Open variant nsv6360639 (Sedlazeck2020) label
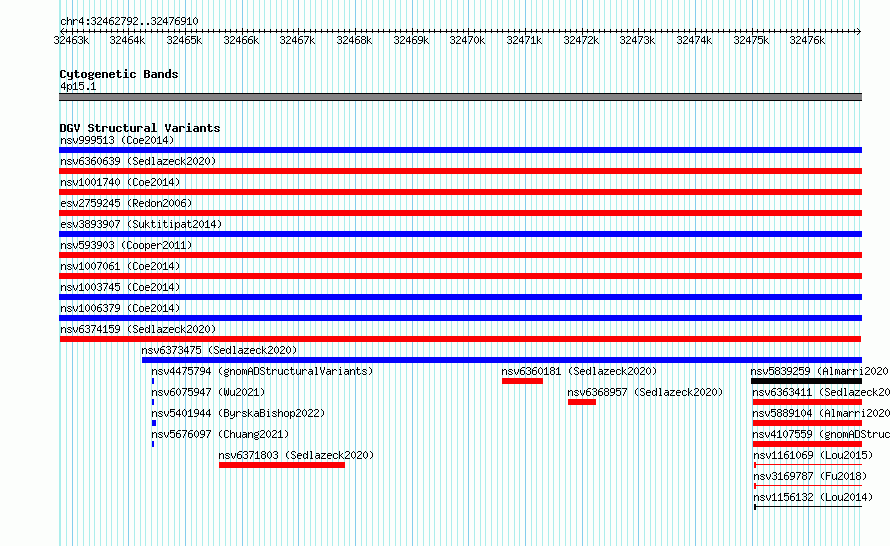Viewport: 890px width, 546px height. [138, 161]
